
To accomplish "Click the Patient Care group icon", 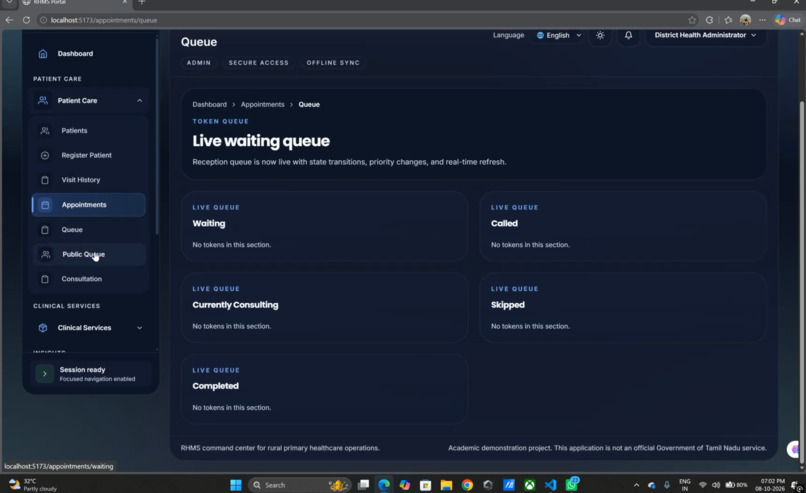I will [43, 100].
